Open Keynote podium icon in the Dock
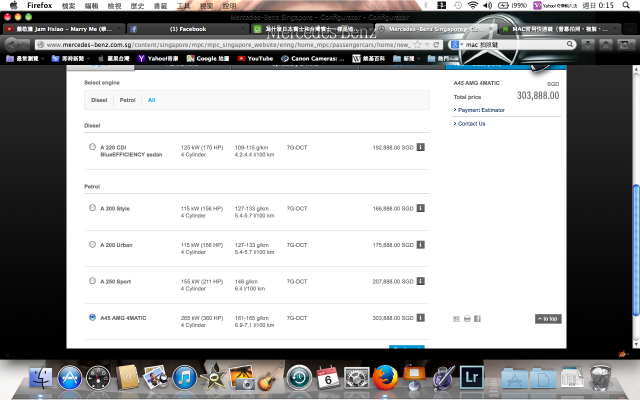Image resolution: width=640 pixels, height=400 pixels. [414, 377]
